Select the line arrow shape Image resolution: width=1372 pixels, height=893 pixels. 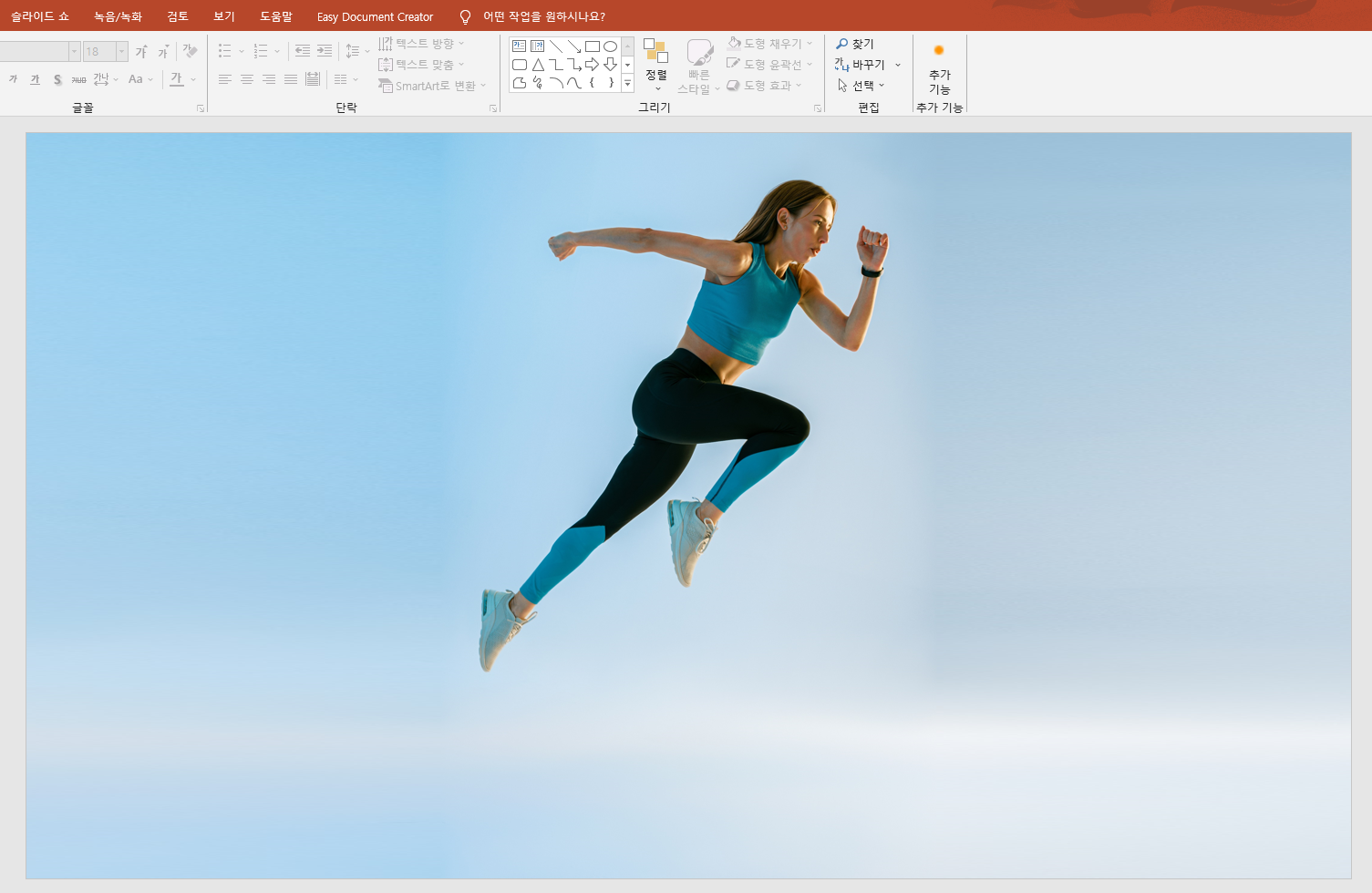pos(574,46)
